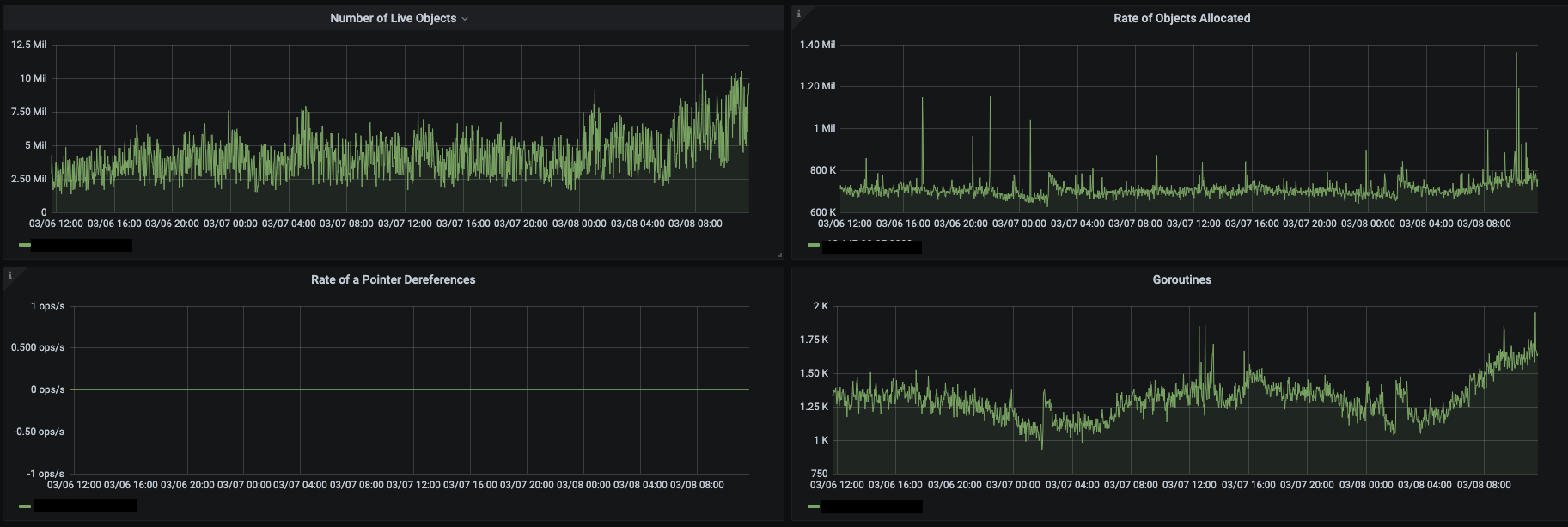
Task: Click the resize handle of Number of Live Objects panel
Action: (779, 254)
